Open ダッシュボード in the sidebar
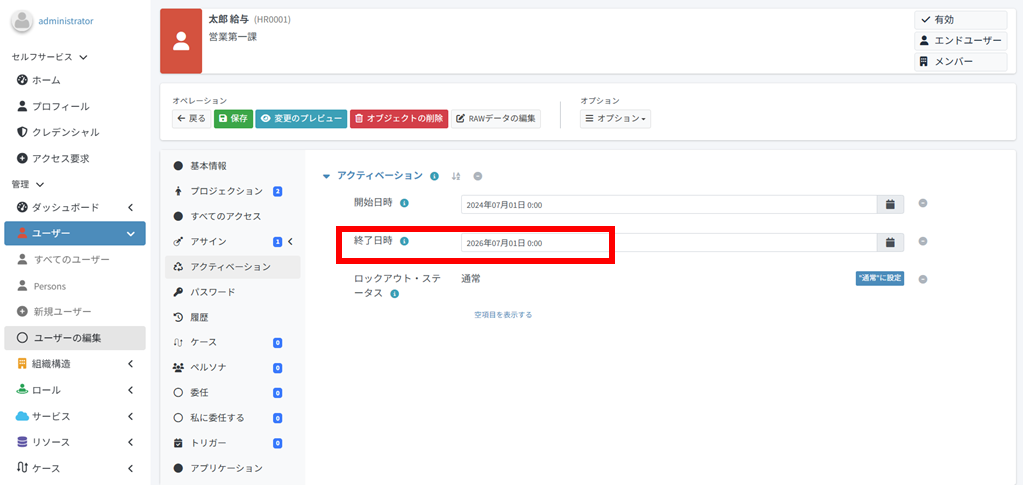 75,207
